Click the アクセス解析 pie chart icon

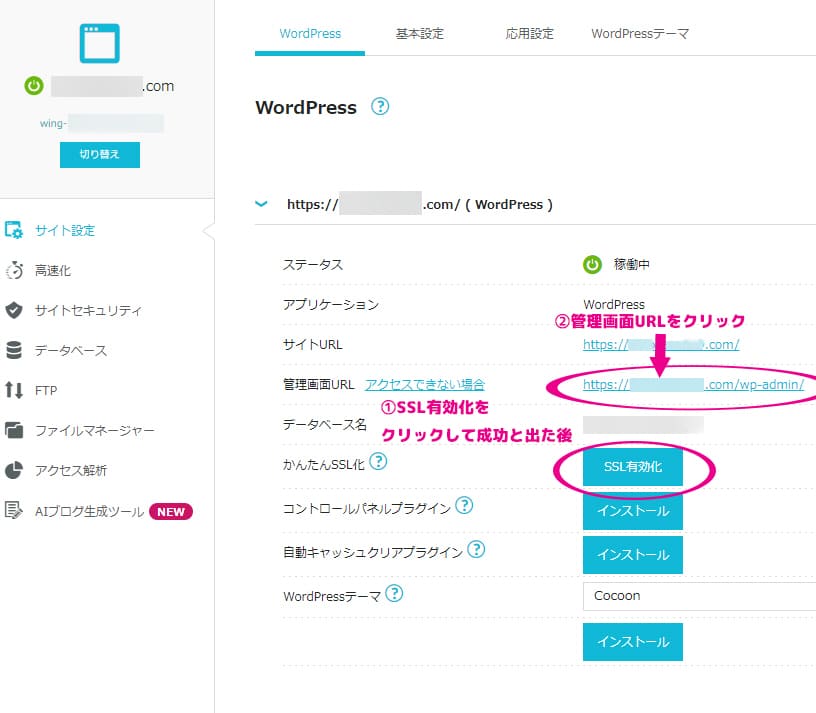tap(14, 470)
